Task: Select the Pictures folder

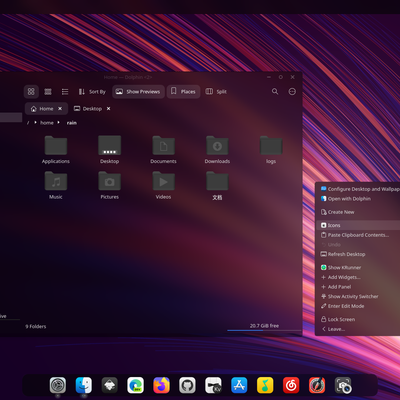Action: click(109, 185)
